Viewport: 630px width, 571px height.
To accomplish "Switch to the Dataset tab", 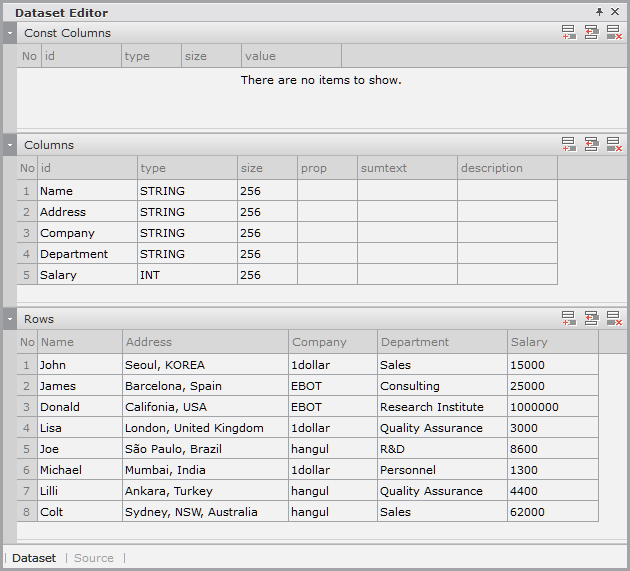I will (34, 558).
